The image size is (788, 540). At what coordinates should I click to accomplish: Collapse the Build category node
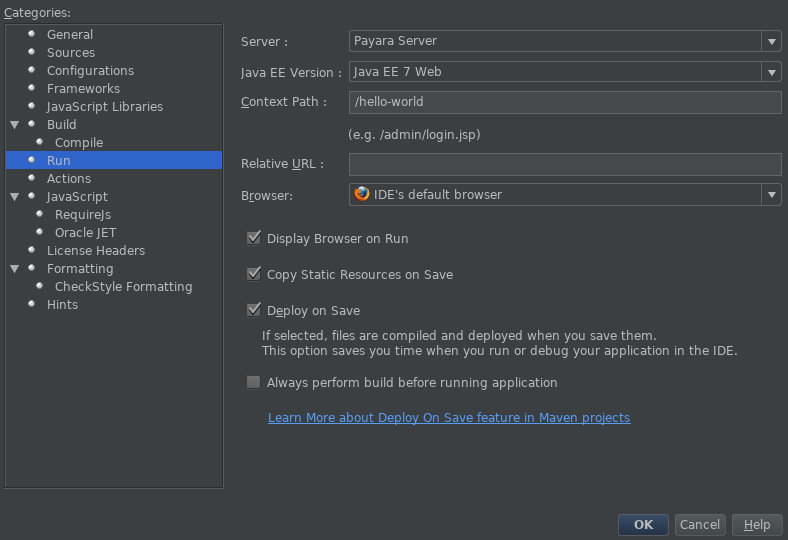point(15,125)
